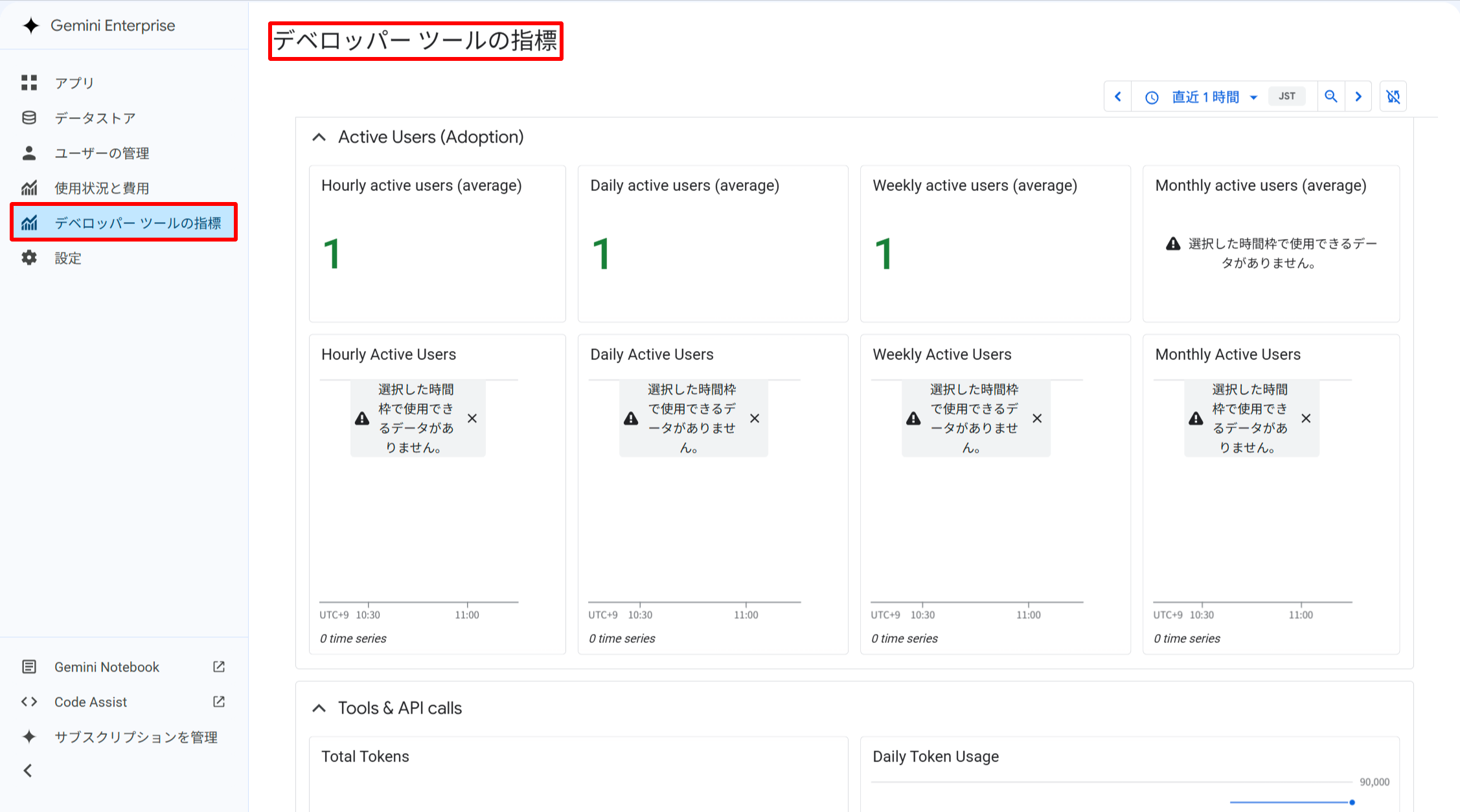
Task: Open the アプリ grid icon
Action: 29,82
